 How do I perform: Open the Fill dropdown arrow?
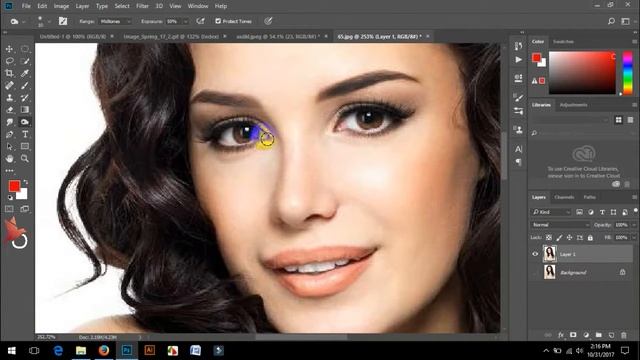pos(634,238)
